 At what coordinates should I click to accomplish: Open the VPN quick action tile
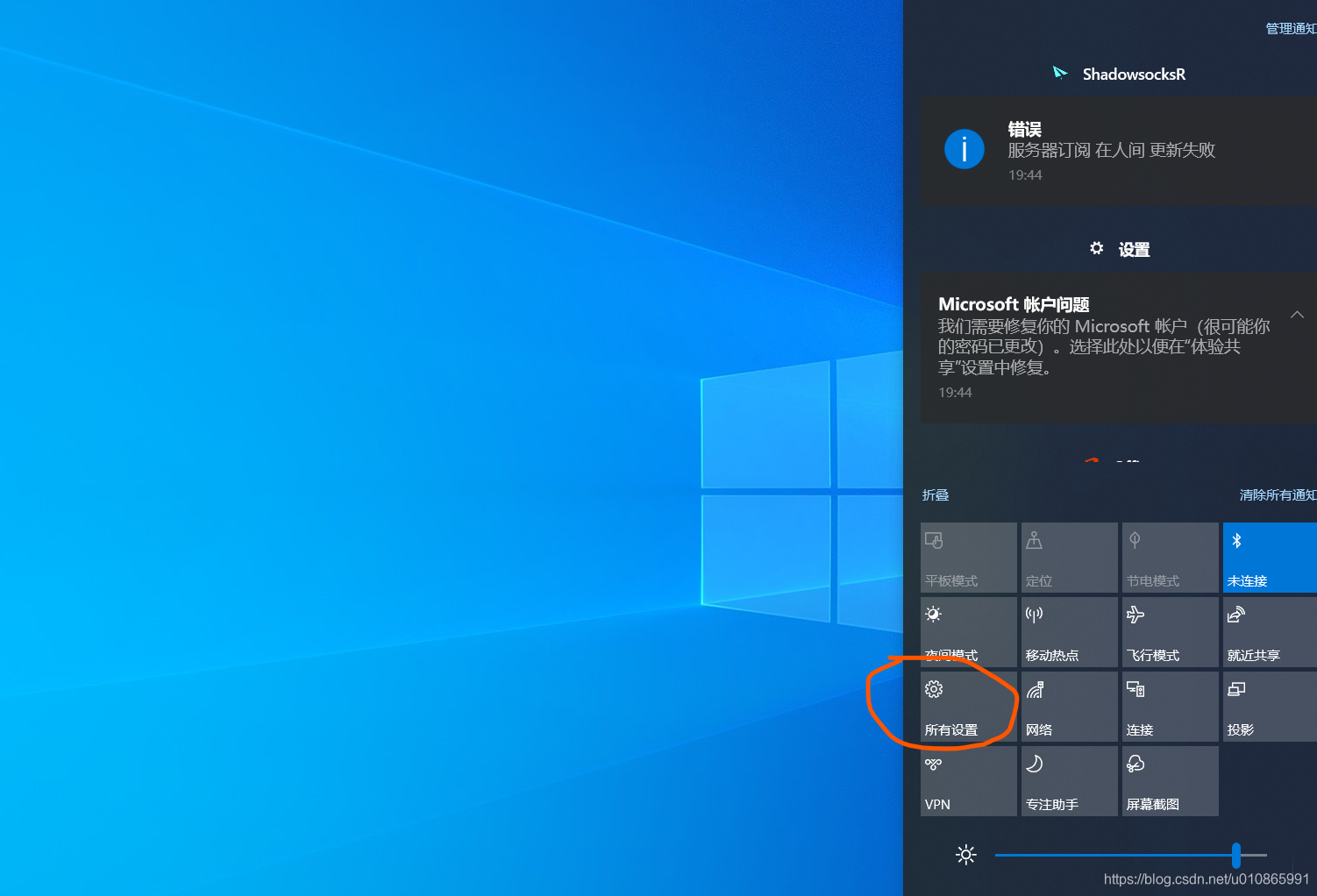(x=969, y=781)
